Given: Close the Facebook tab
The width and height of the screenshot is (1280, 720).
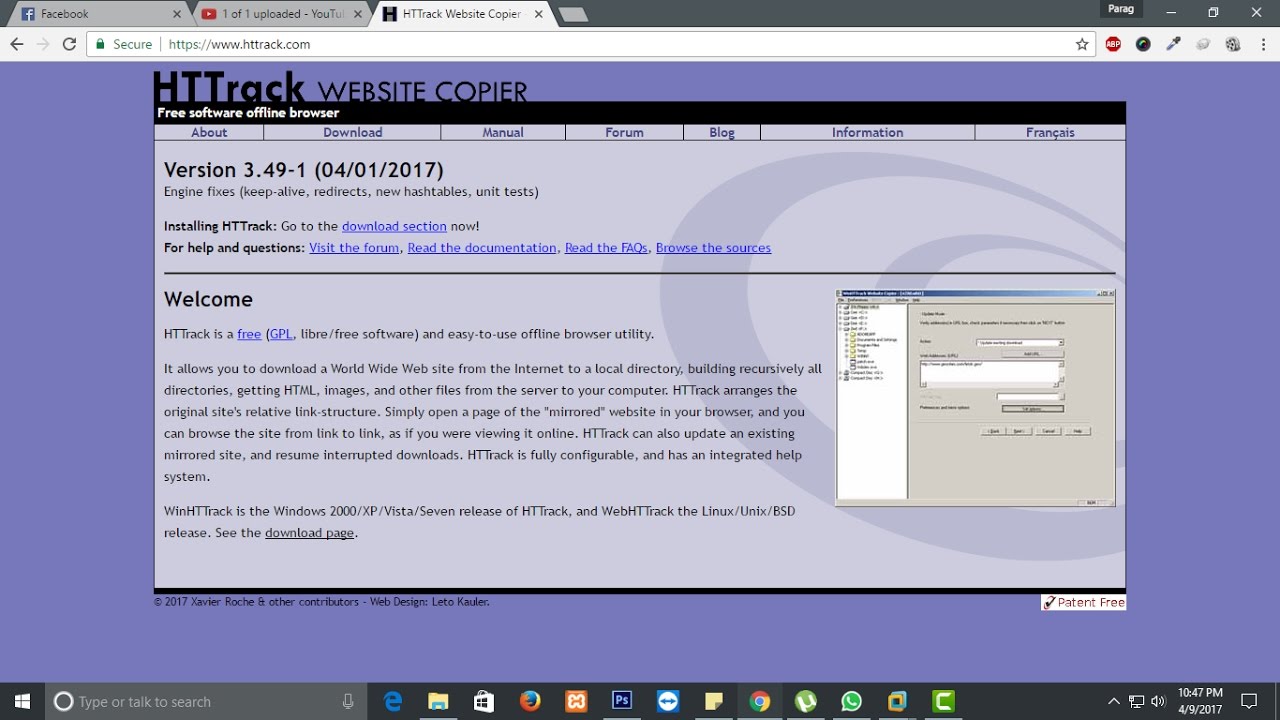Looking at the screenshot, I should (x=177, y=14).
